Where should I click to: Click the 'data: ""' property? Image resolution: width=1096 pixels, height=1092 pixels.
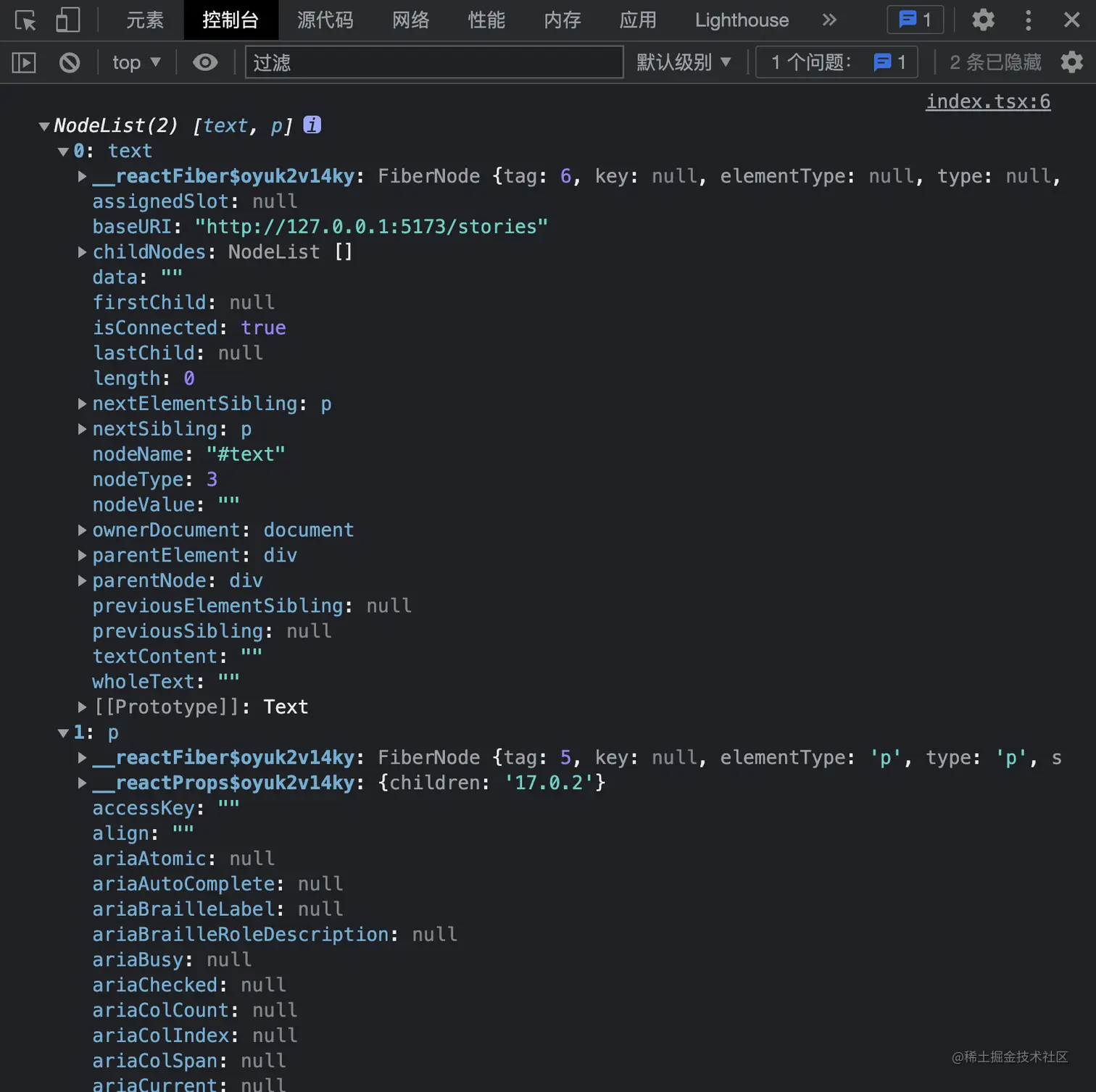[138, 278]
